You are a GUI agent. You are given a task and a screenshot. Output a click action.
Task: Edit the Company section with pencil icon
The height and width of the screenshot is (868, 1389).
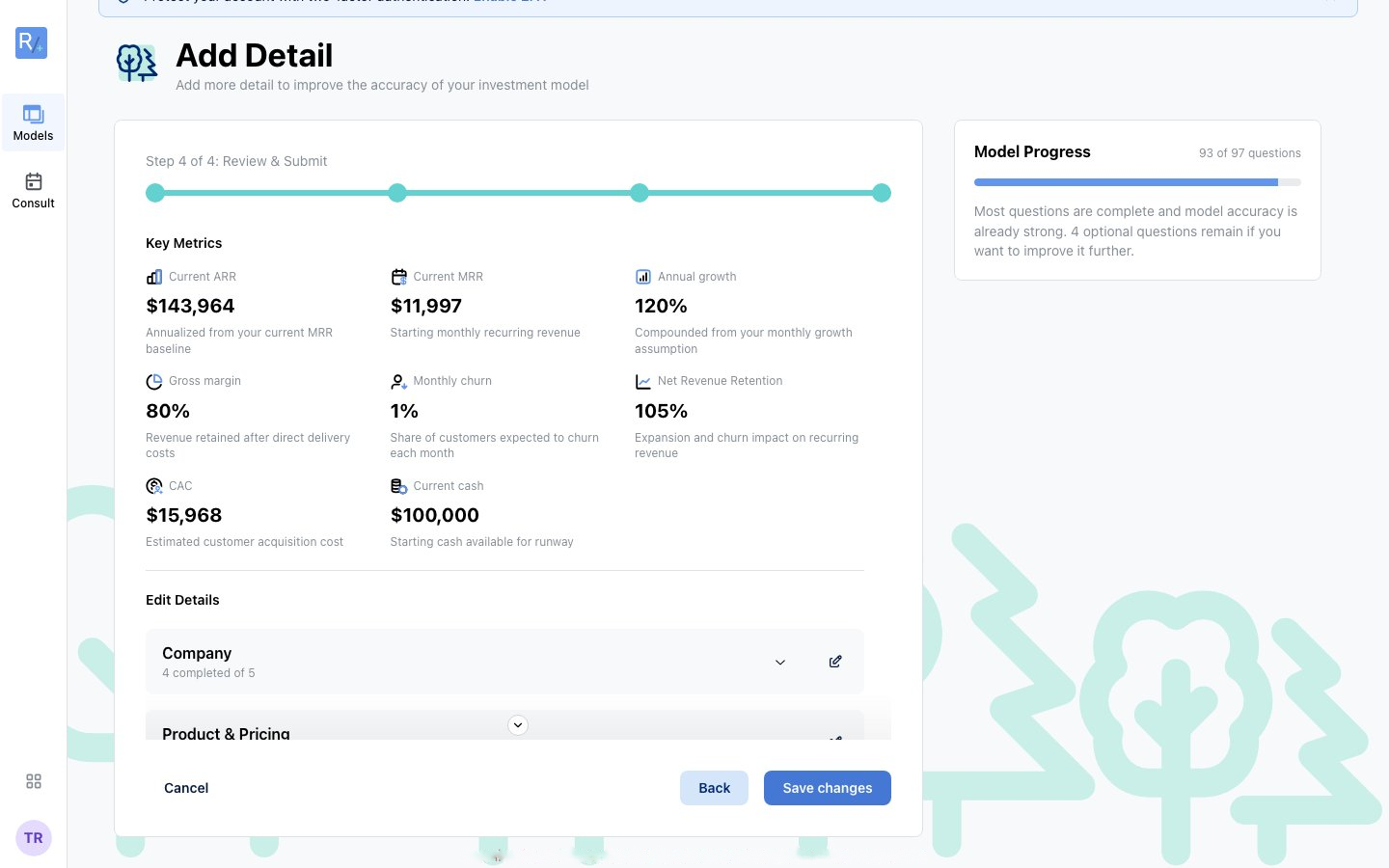pyautogui.click(x=835, y=662)
